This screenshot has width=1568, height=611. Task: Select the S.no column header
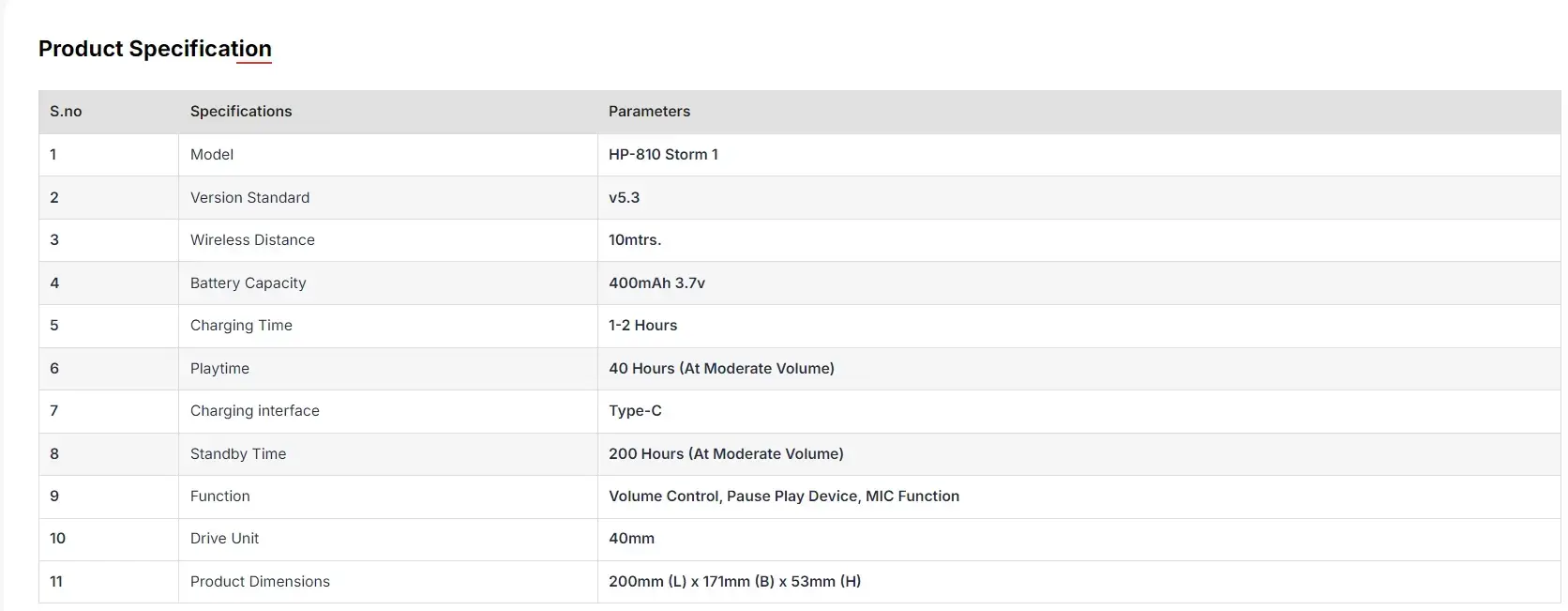point(66,112)
